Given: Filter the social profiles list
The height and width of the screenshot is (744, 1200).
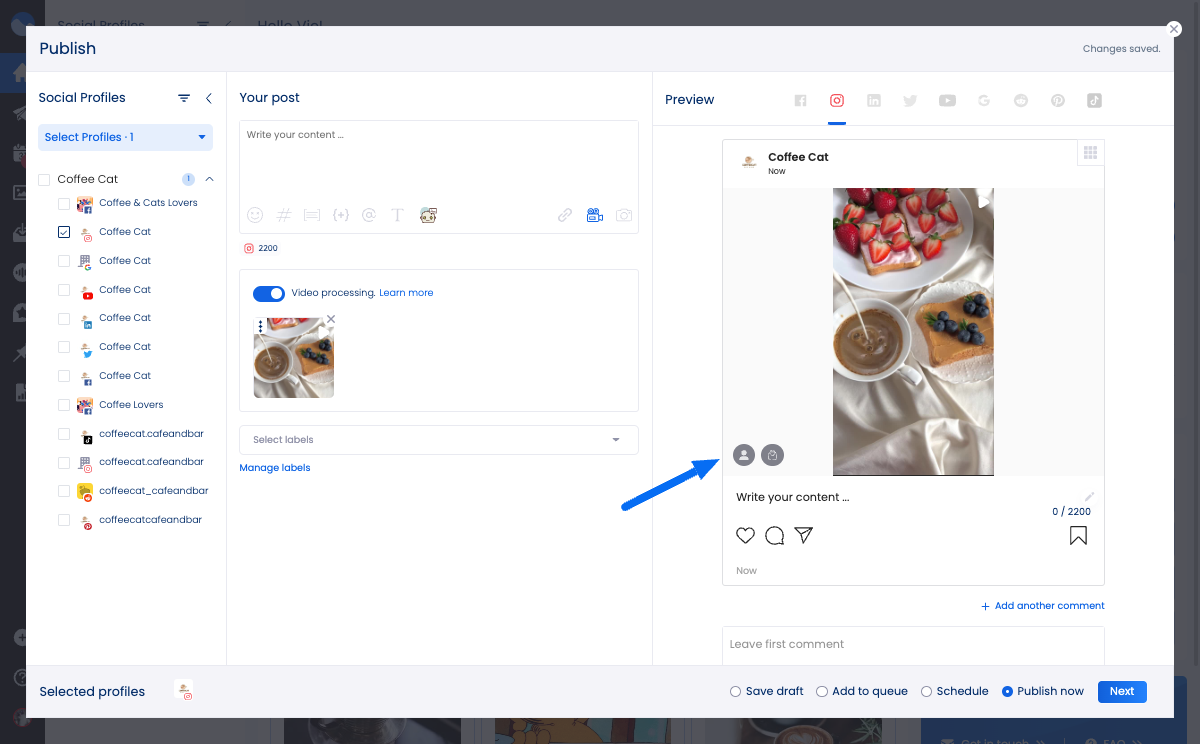Looking at the screenshot, I should 184,98.
